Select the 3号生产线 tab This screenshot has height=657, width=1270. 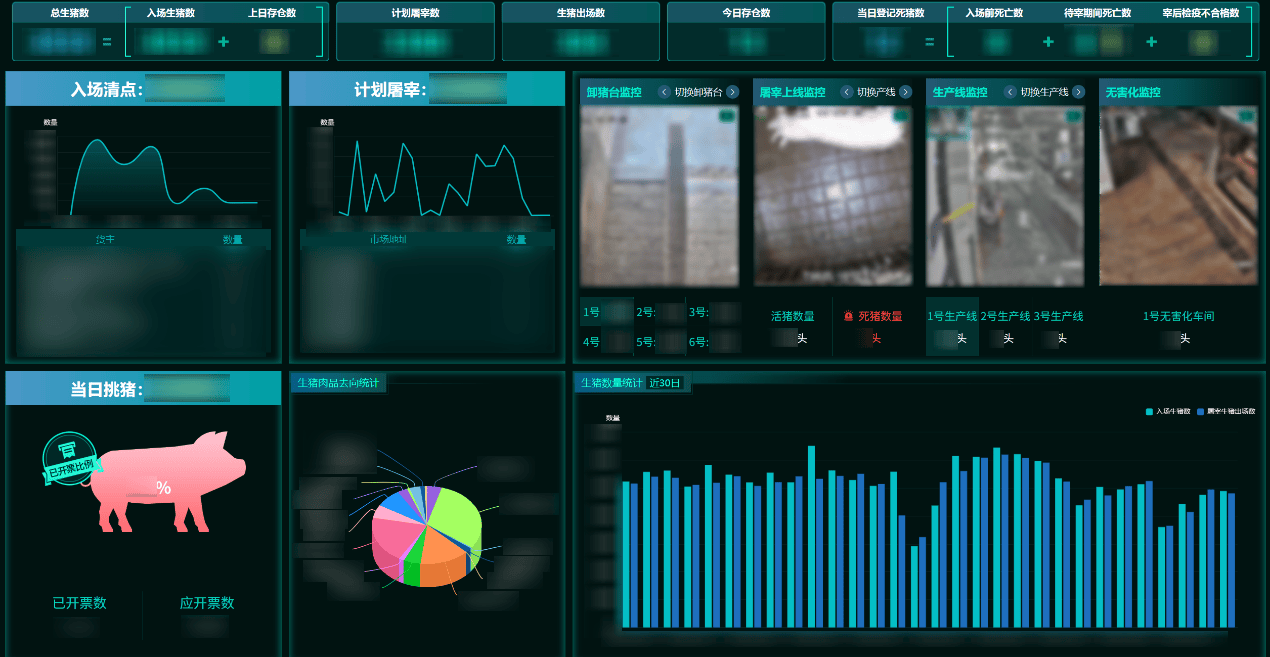pos(1058,316)
